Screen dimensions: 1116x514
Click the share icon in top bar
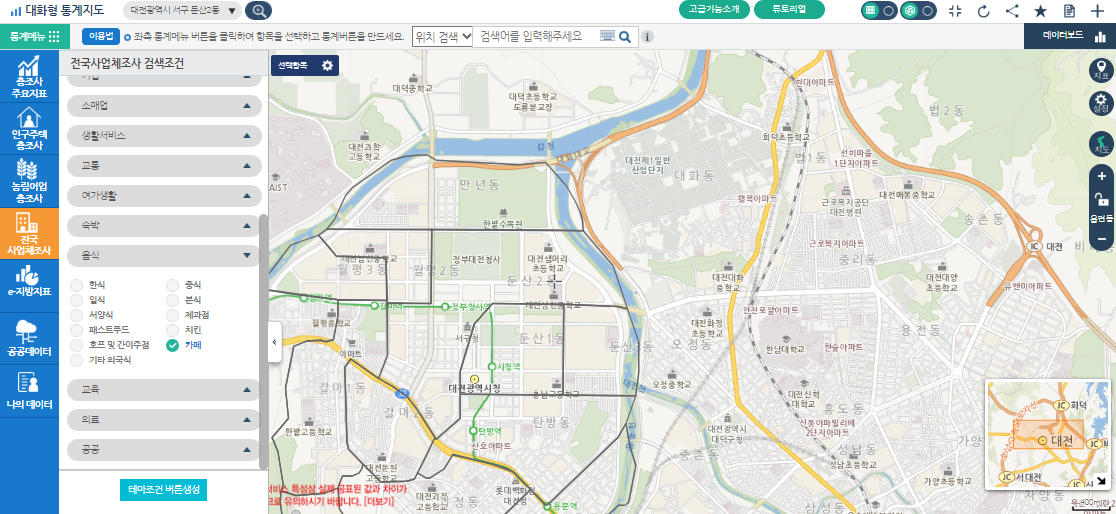(1012, 11)
